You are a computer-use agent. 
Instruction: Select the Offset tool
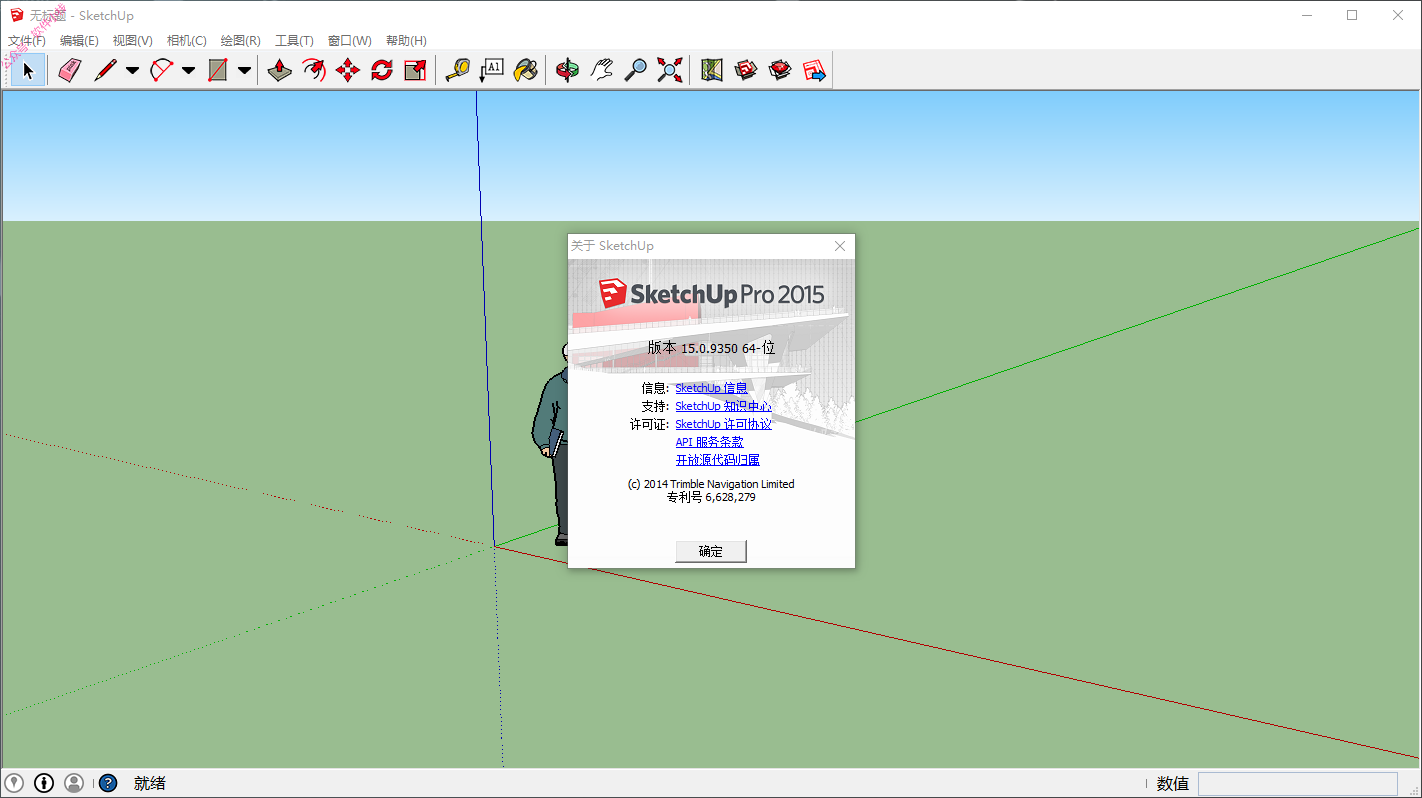[314, 70]
